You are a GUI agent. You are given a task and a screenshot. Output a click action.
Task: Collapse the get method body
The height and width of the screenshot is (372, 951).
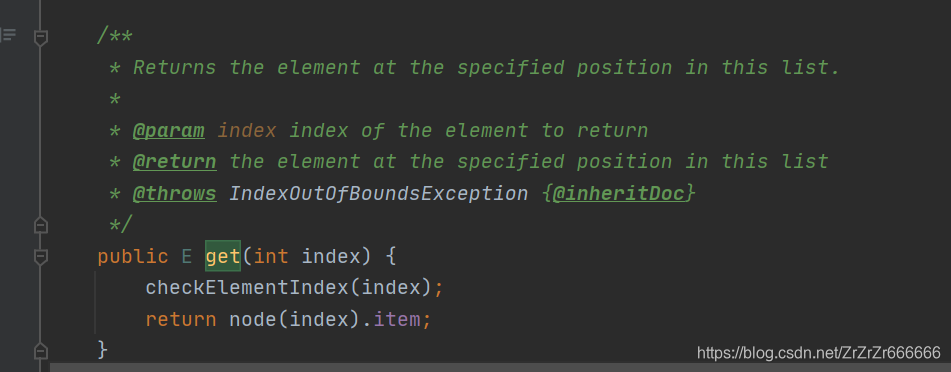(x=41, y=257)
